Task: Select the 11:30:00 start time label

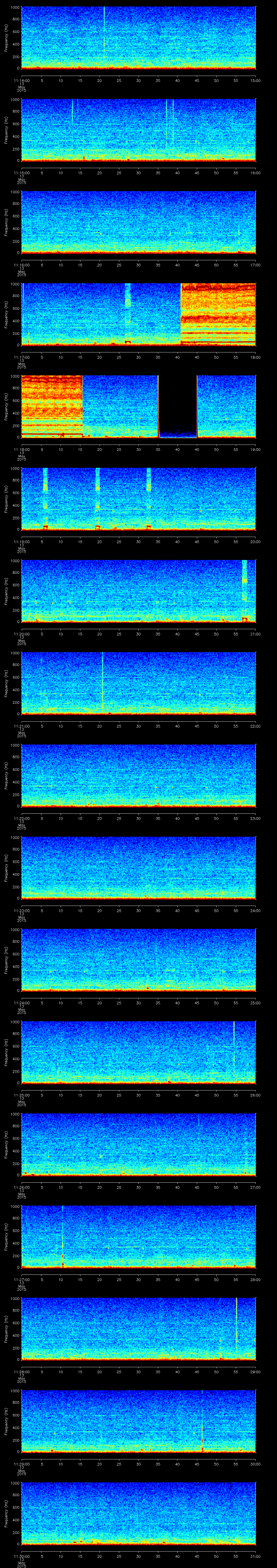Action: 21,1556
